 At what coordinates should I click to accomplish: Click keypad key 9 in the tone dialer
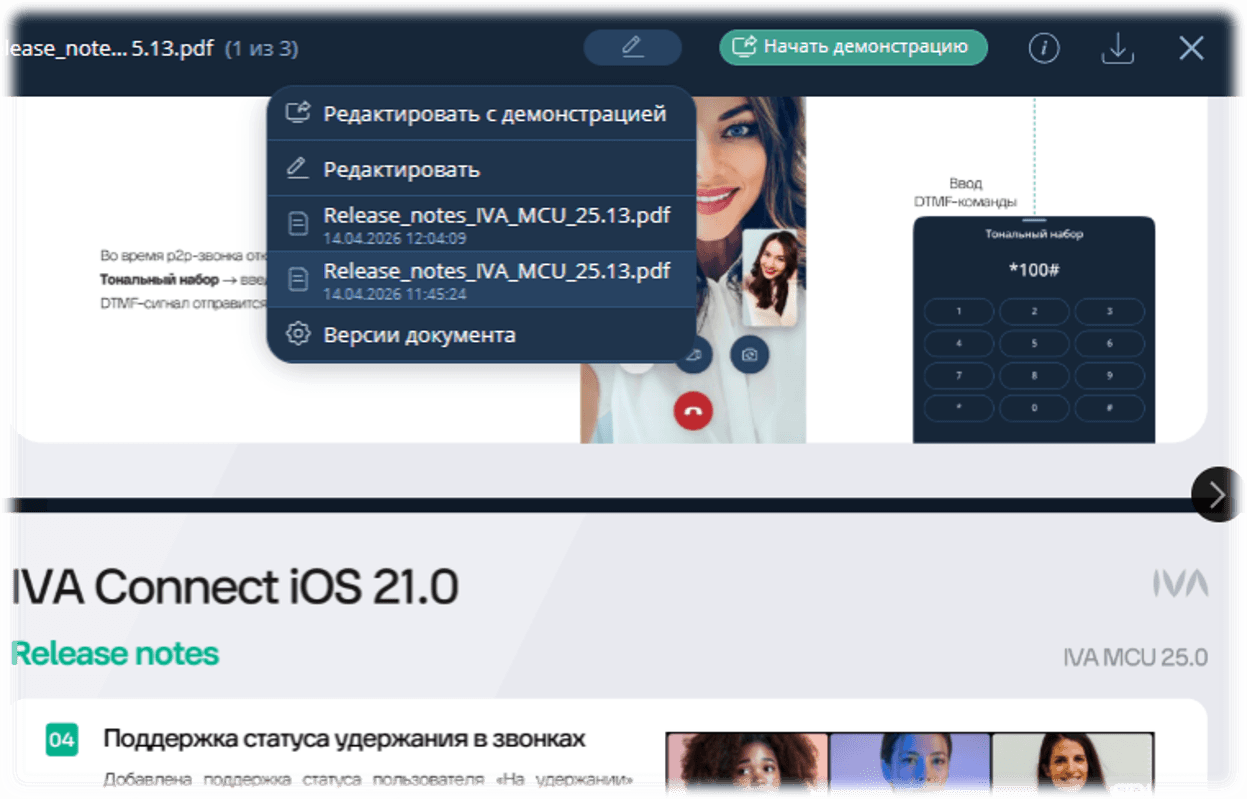(1109, 376)
